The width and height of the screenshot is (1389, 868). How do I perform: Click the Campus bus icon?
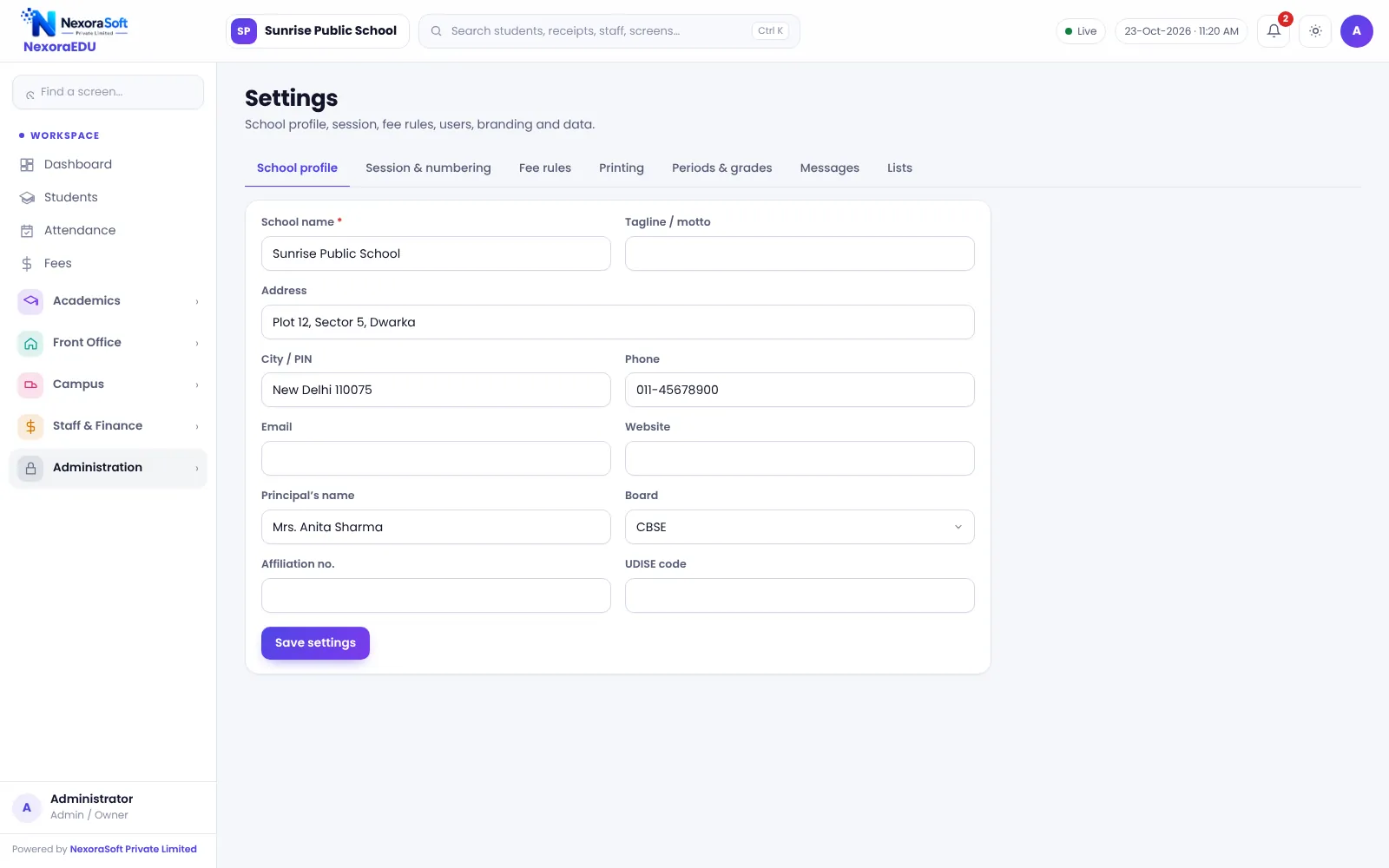point(30,385)
